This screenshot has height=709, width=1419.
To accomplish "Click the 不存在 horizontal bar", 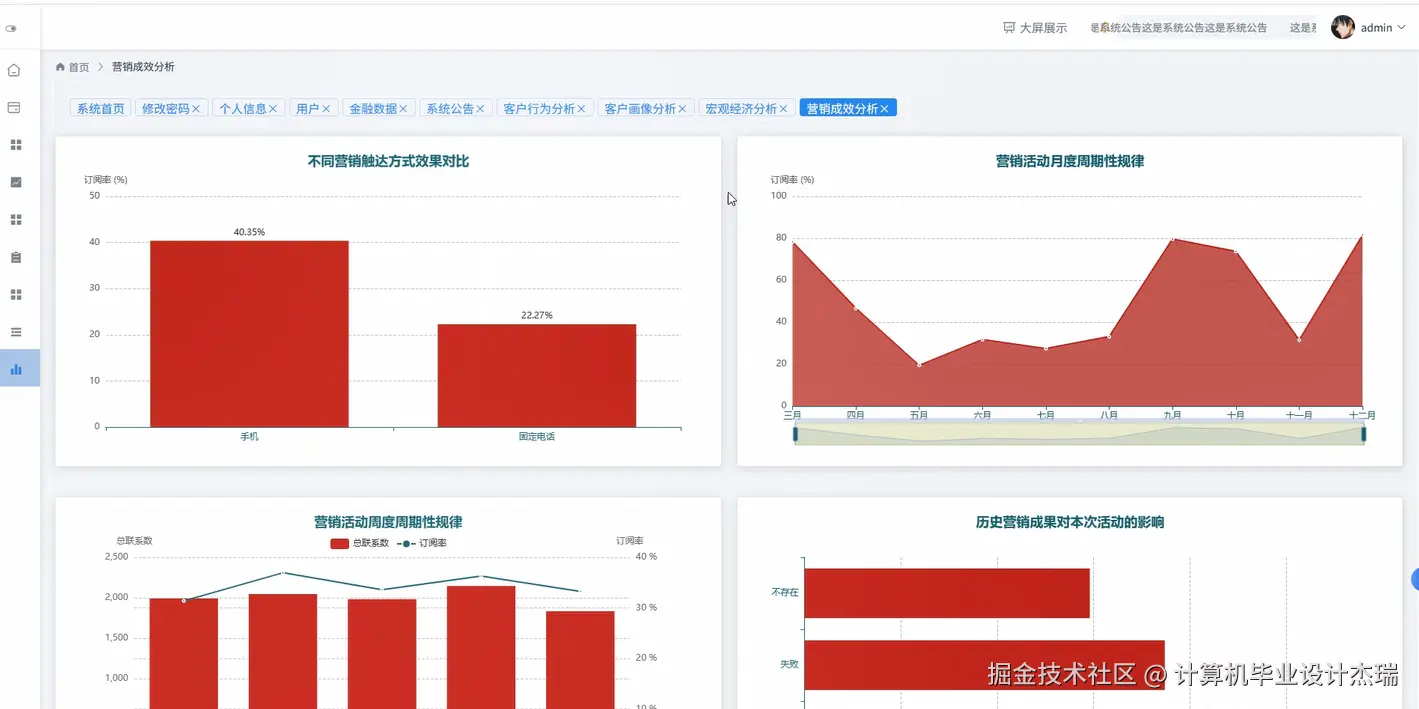I will tap(946, 593).
